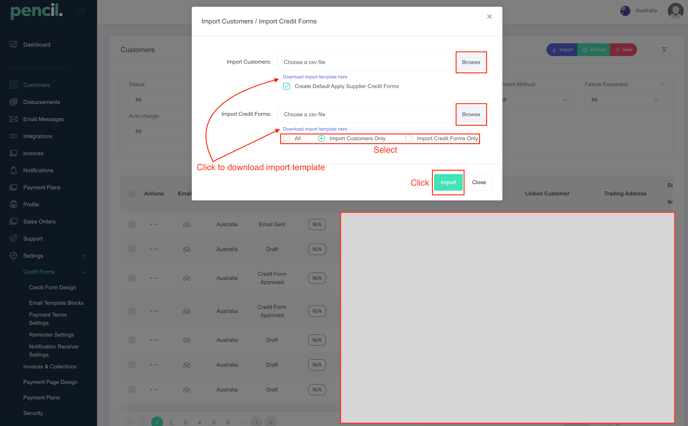This screenshot has height=426, width=688.
Task: Open Email Messages via its sidebar icon
Action: click(13, 119)
